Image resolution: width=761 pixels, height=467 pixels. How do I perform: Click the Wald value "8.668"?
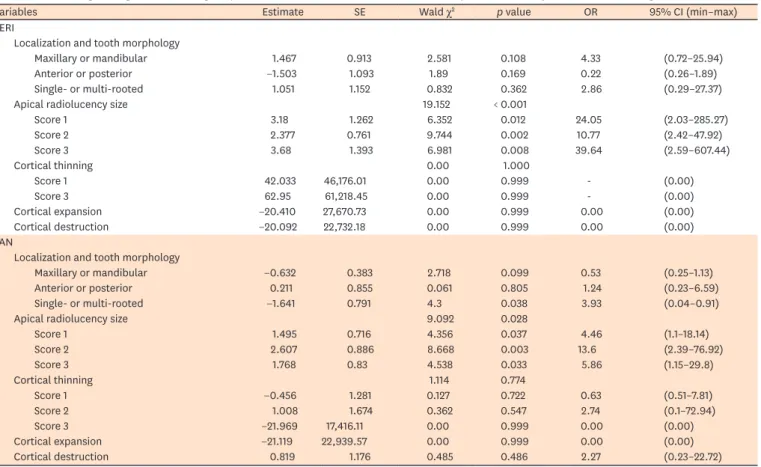pos(440,350)
